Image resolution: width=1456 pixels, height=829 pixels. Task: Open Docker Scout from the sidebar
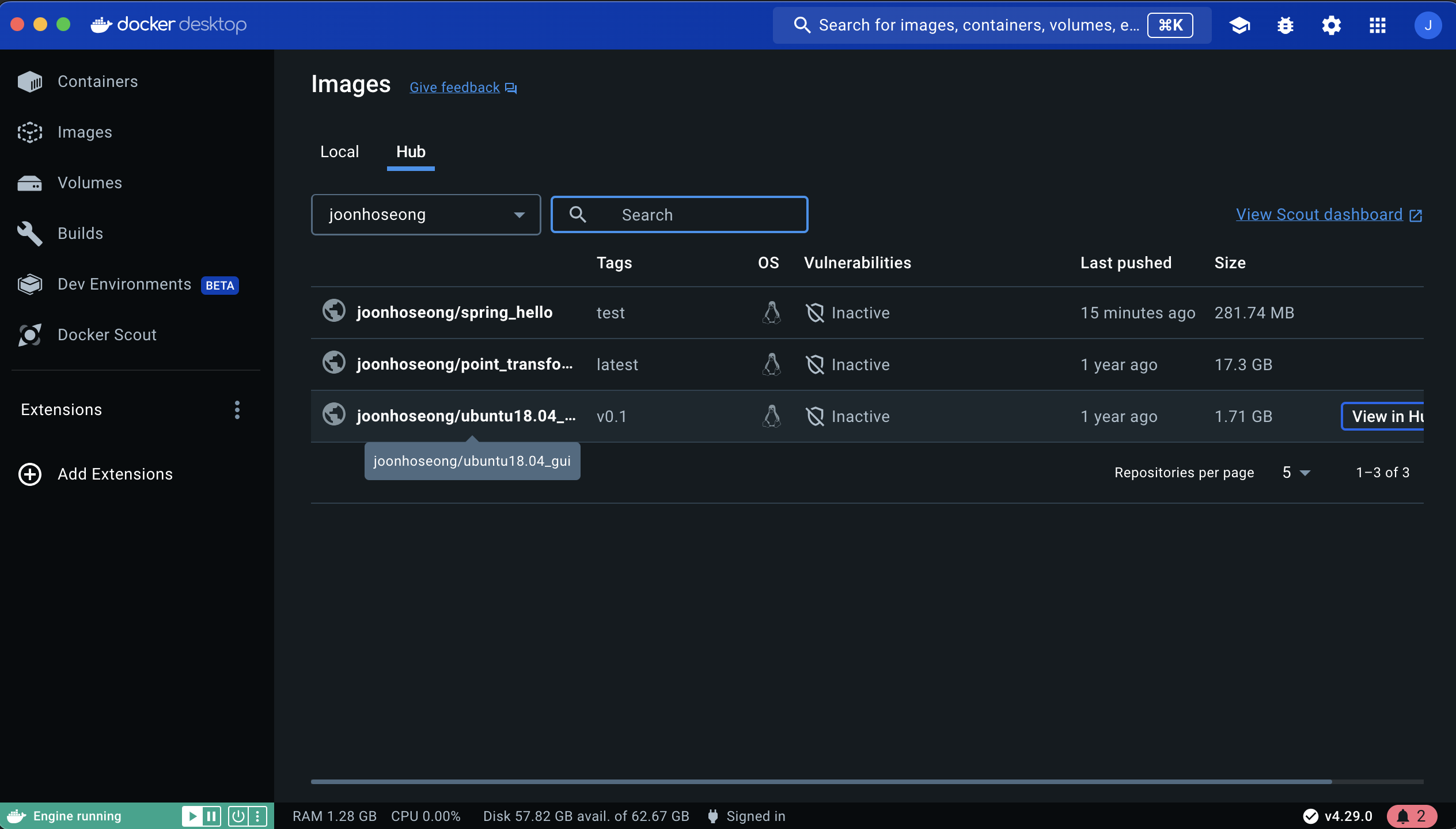click(107, 334)
